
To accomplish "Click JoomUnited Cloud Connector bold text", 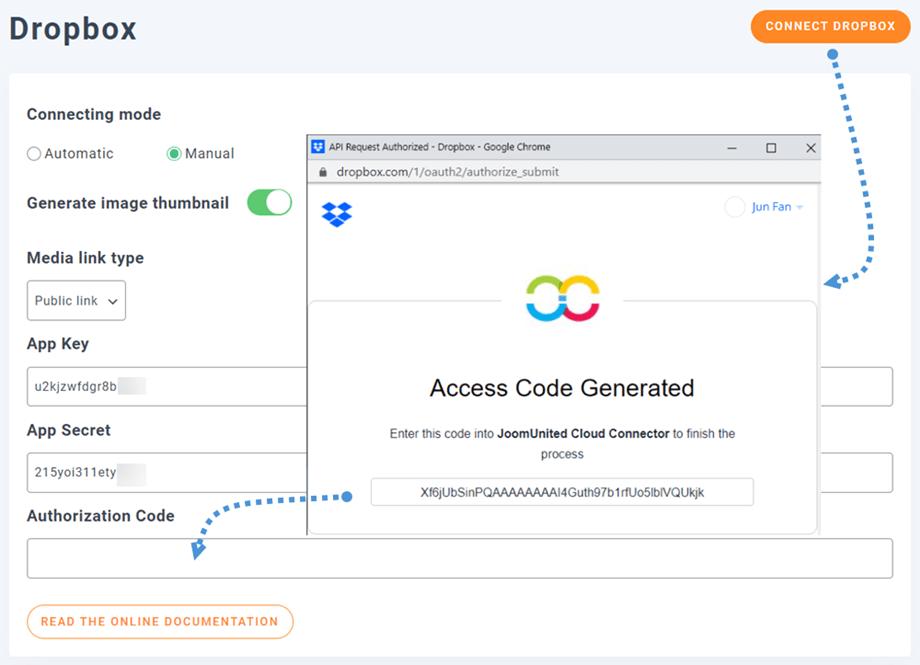I will (x=583, y=434).
